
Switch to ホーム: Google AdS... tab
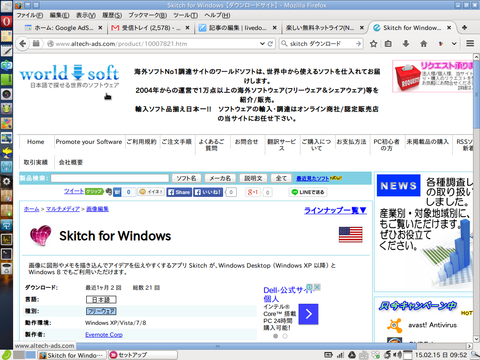tap(63, 28)
